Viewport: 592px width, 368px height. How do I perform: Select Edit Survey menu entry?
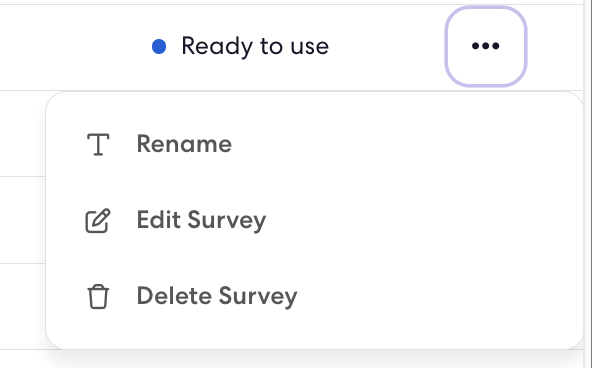[314, 220]
